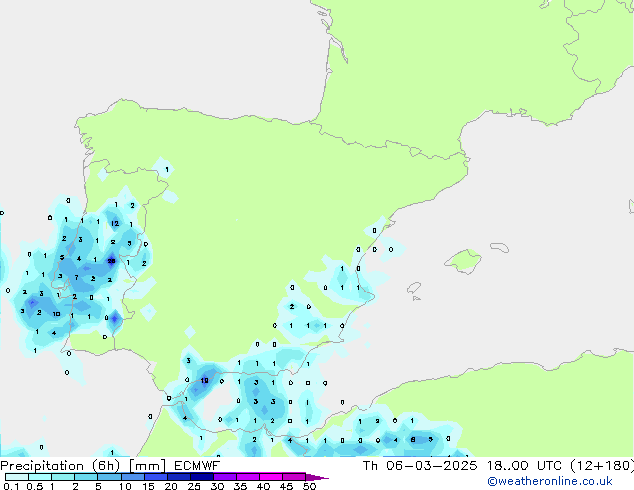The height and width of the screenshot is (490, 634).
Task: Click the '28' precipitation value over Portugal
Action: [112, 261]
